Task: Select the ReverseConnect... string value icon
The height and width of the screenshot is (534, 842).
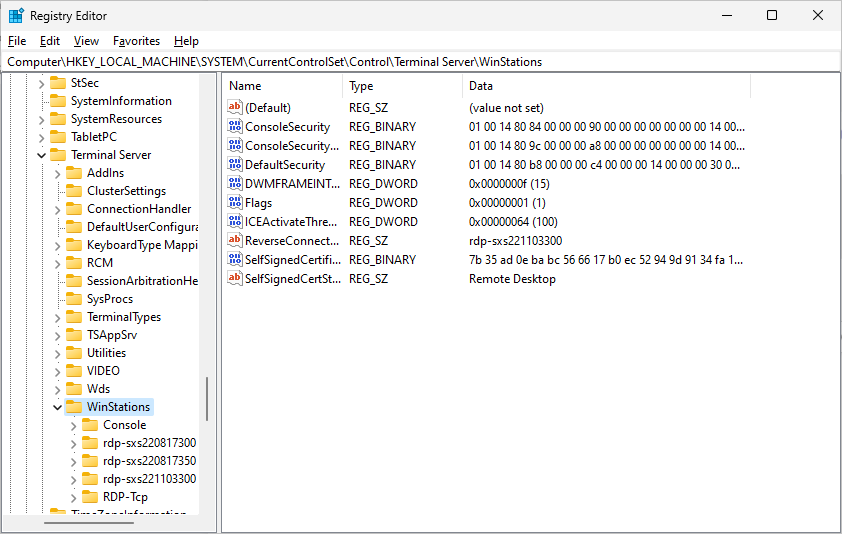Action: coord(235,240)
